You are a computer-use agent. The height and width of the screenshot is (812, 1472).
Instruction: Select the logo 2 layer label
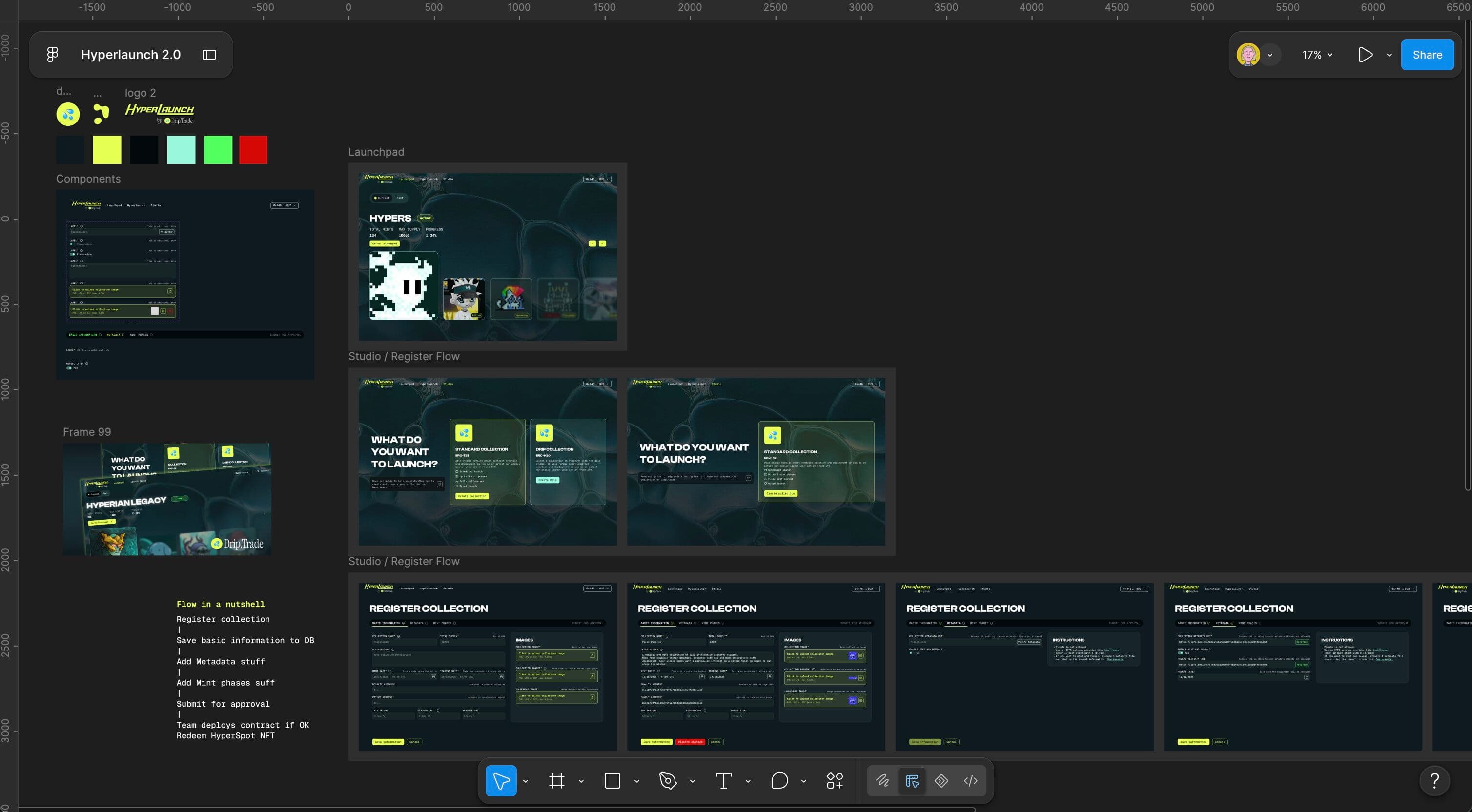[x=140, y=93]
